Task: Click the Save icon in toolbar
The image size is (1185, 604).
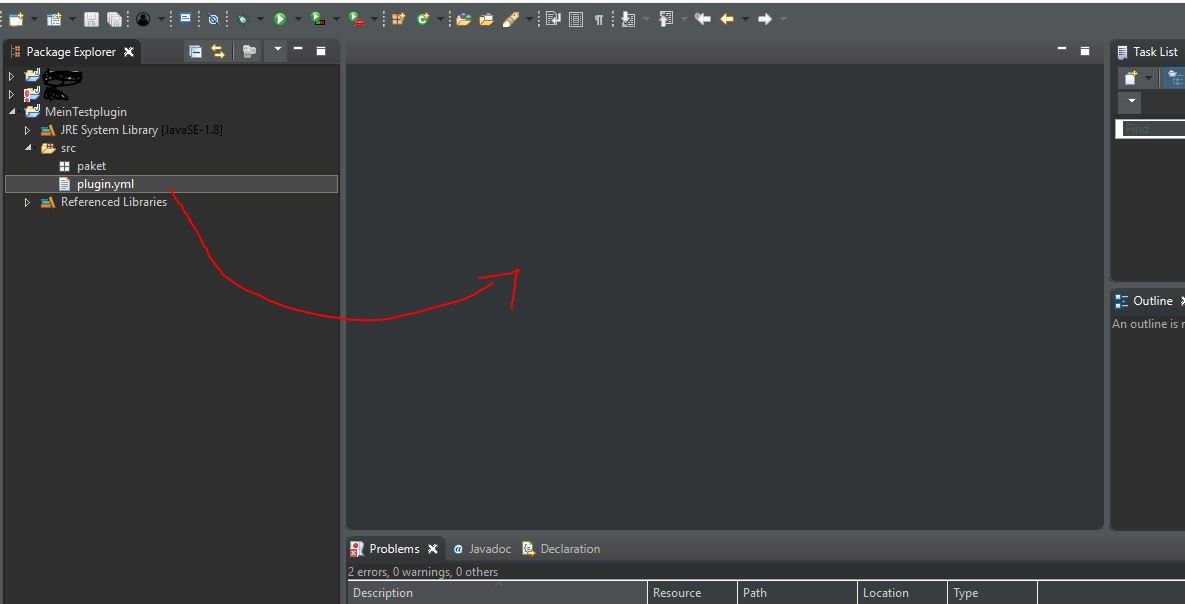Action: (91, 19)
